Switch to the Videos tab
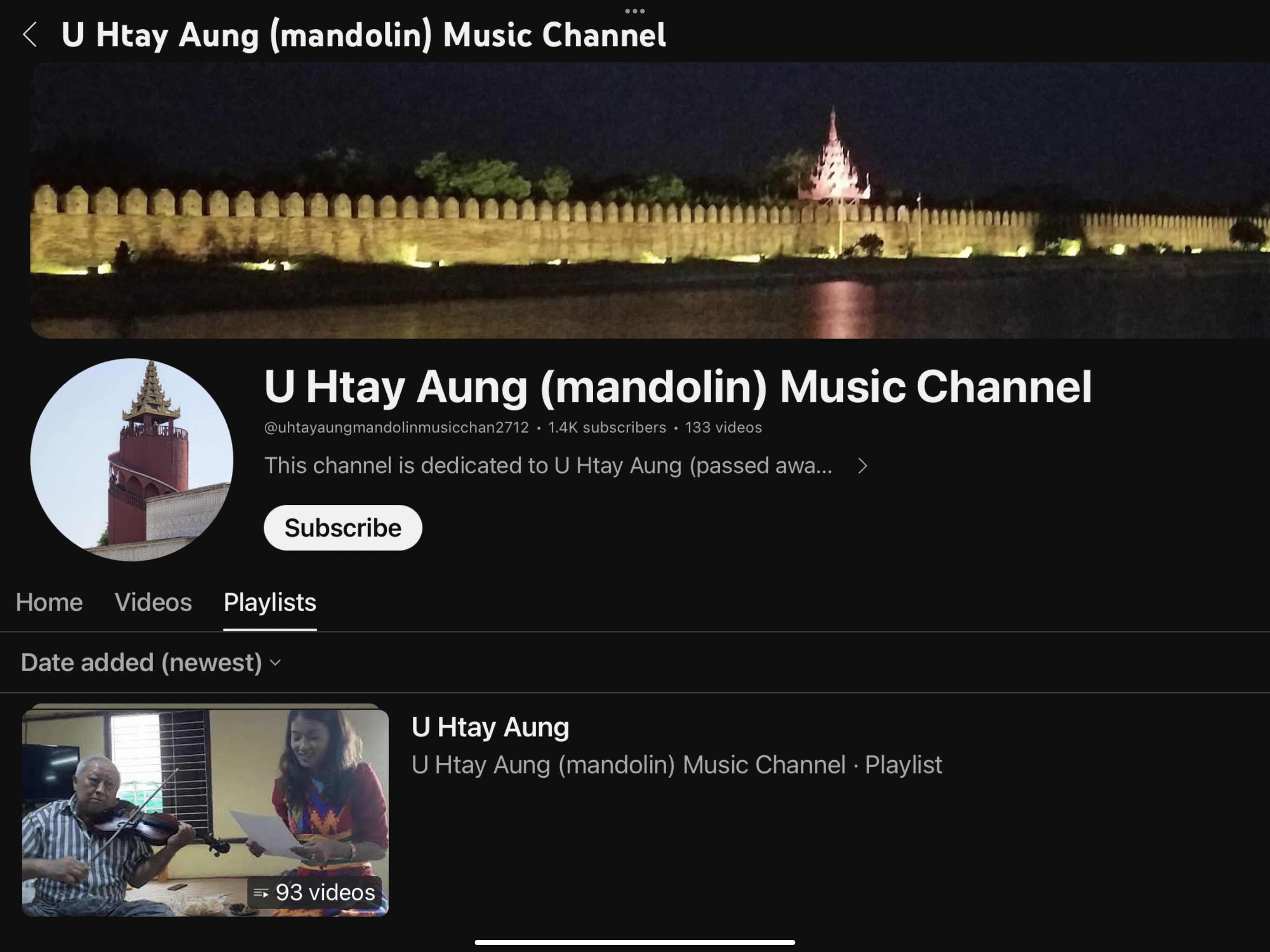The width and height of the screenshot is (1270, 952). click(x=153, y=602)
